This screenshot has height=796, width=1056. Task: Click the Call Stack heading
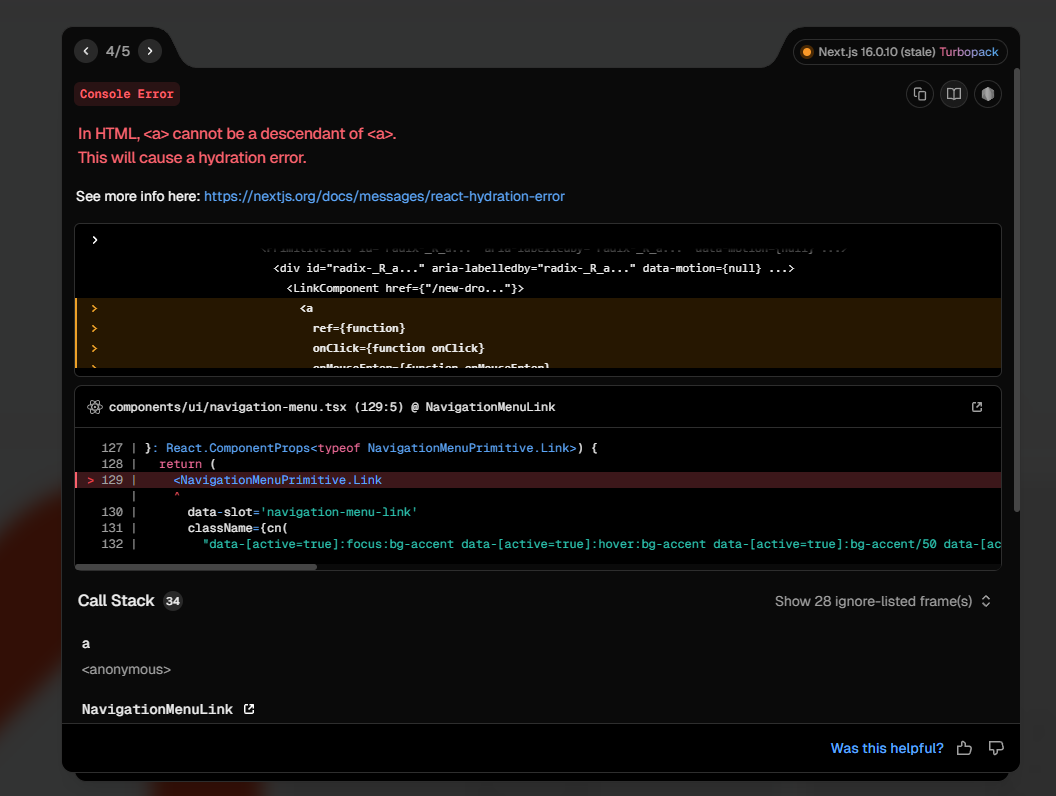click(x=116, y=601)
